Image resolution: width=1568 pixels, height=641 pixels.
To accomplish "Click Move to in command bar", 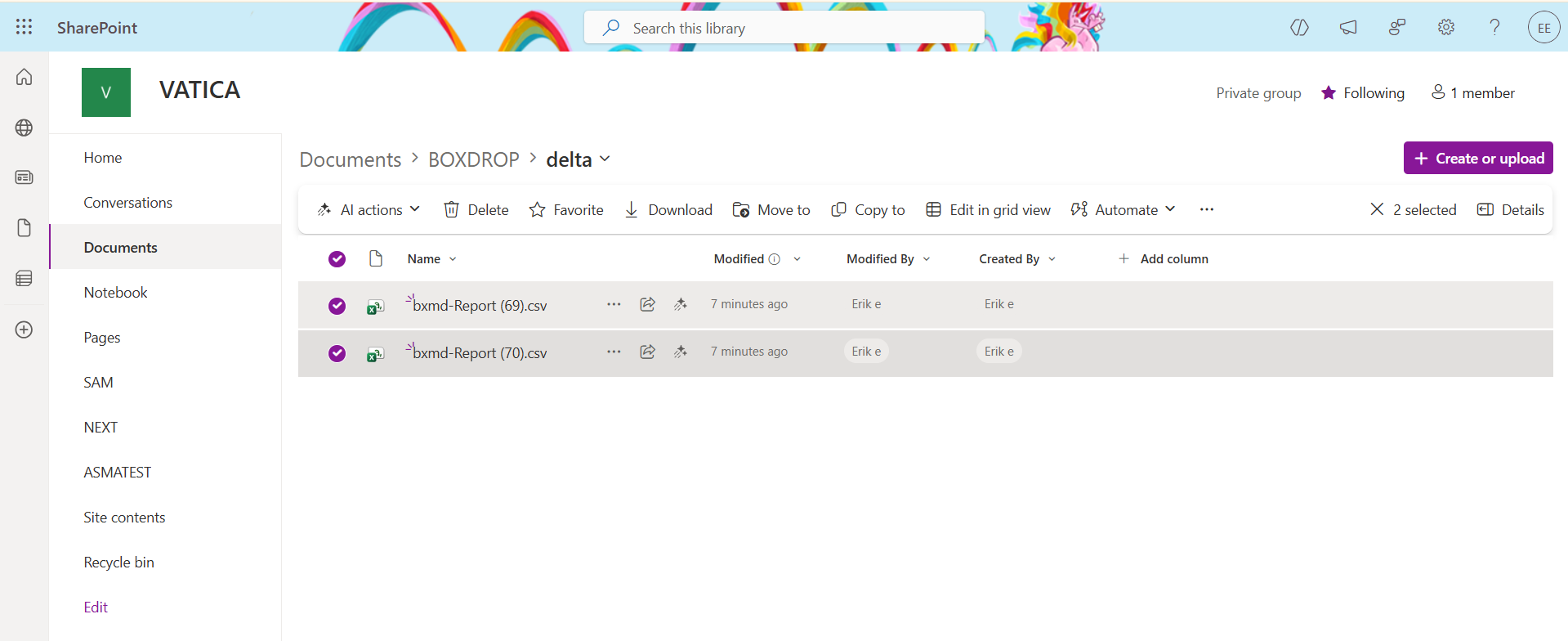I will click(x=771, y=210).
